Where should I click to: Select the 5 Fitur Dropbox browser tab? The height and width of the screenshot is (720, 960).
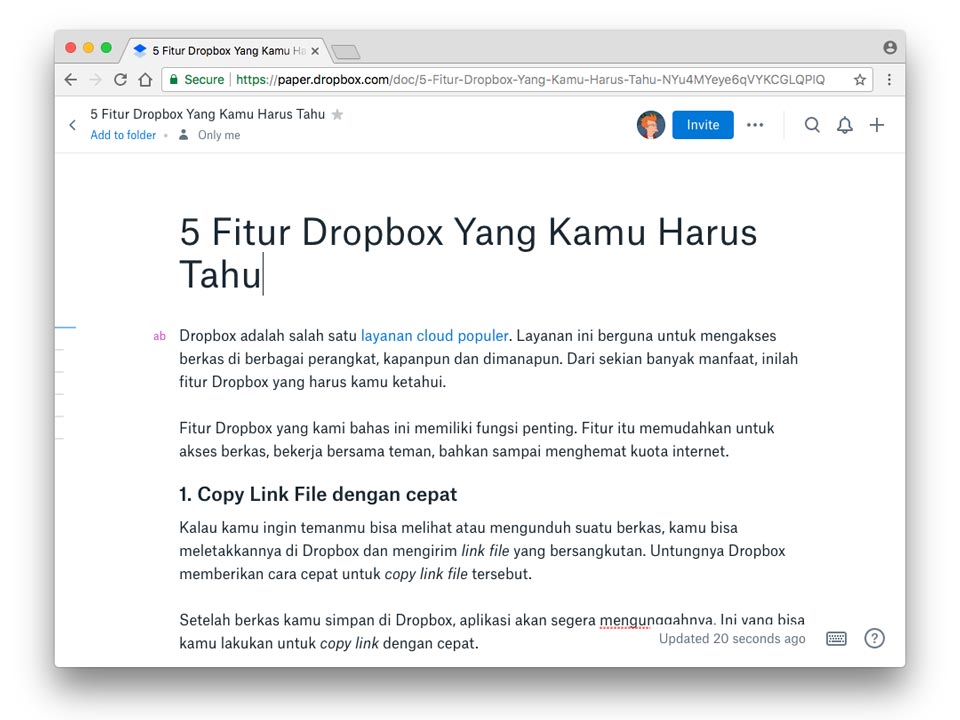pyautogui.click(x=227, y=51)
